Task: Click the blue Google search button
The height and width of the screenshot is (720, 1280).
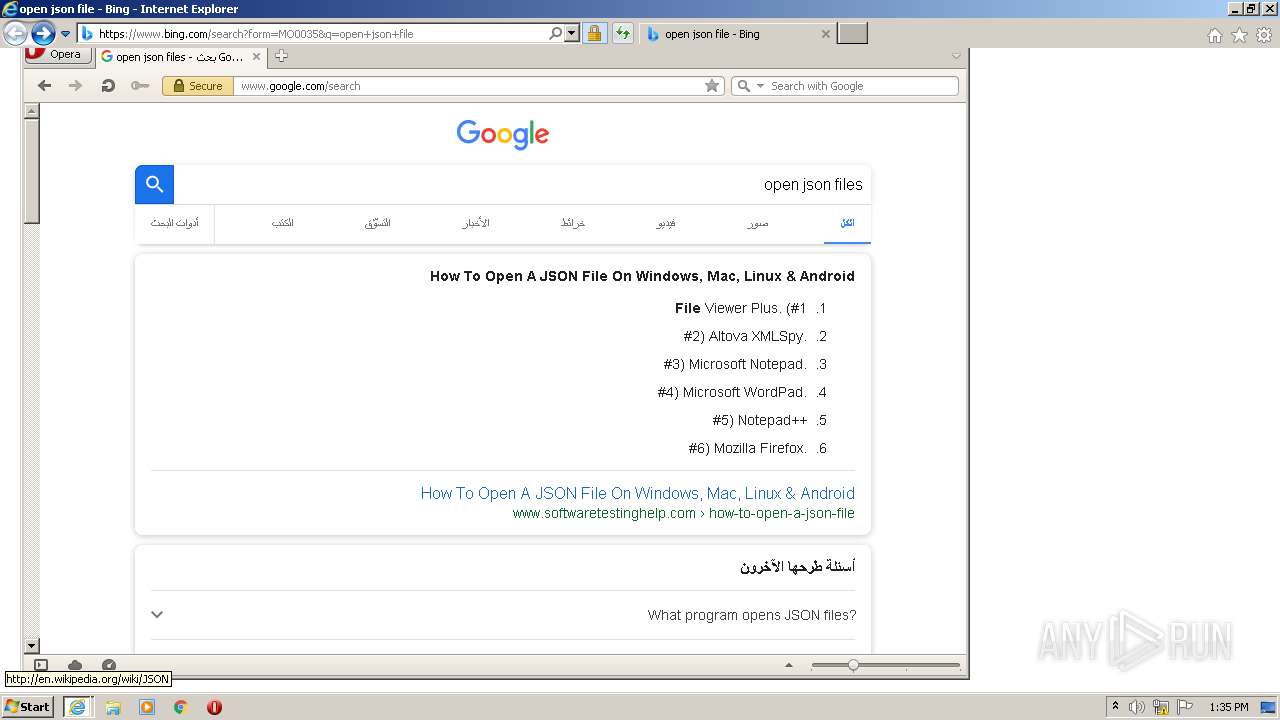Action: point(154,184)
